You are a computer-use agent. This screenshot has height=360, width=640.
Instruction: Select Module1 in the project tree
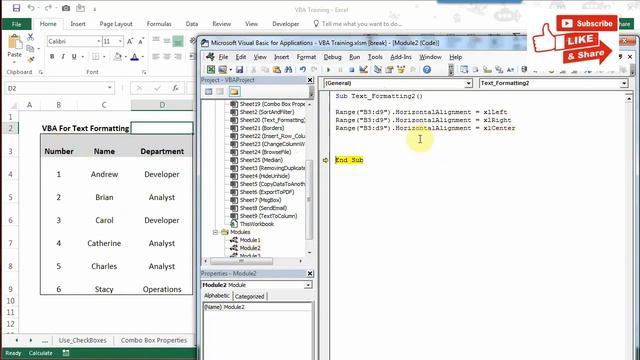(x=250, y=240)
